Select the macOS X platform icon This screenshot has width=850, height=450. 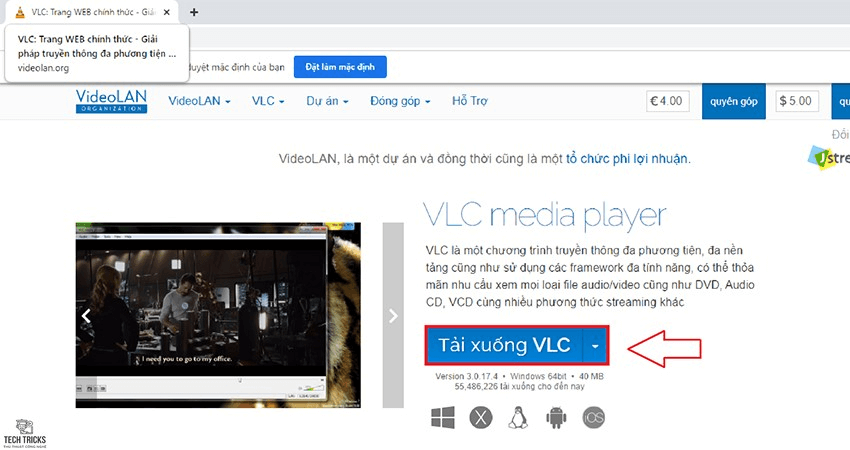tap(480, 418)
